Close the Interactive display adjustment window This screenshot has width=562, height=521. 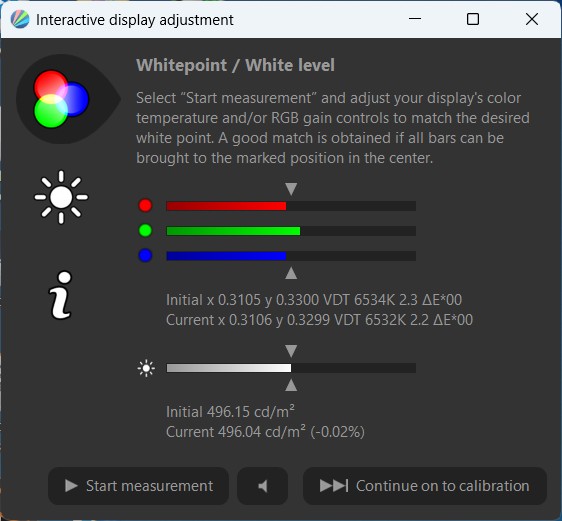pyautogui.click(x=532, y=19)
